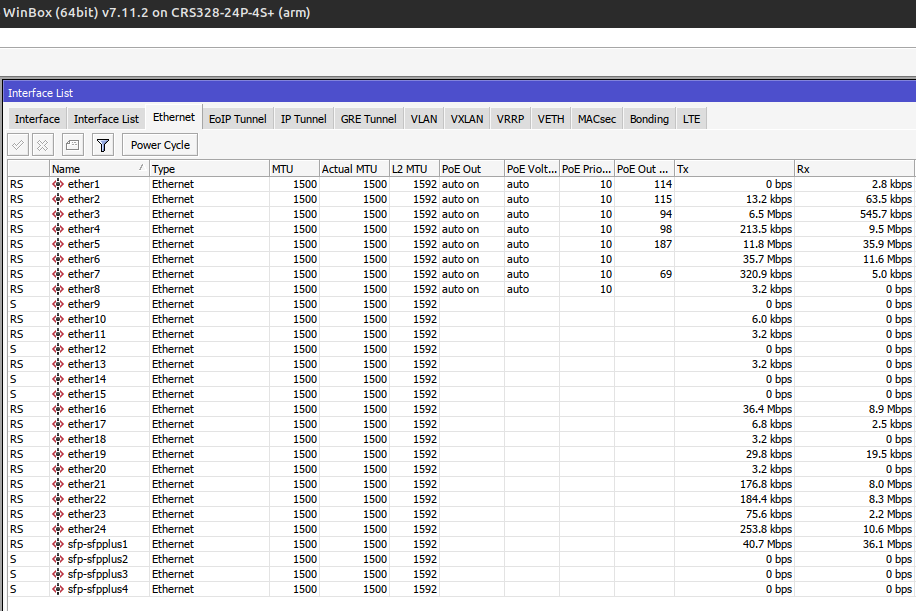Click the Enable checkmark toolbar icon

pos(18,145)
